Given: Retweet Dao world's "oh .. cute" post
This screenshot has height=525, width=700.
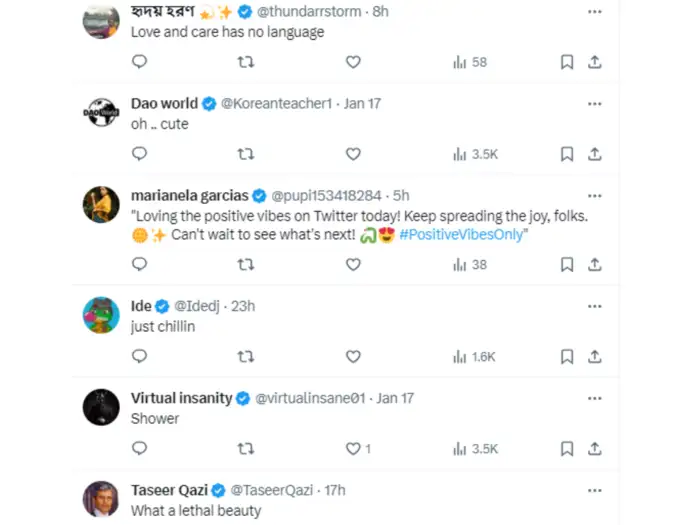Looking at the screenshot, I should (245, 154).
